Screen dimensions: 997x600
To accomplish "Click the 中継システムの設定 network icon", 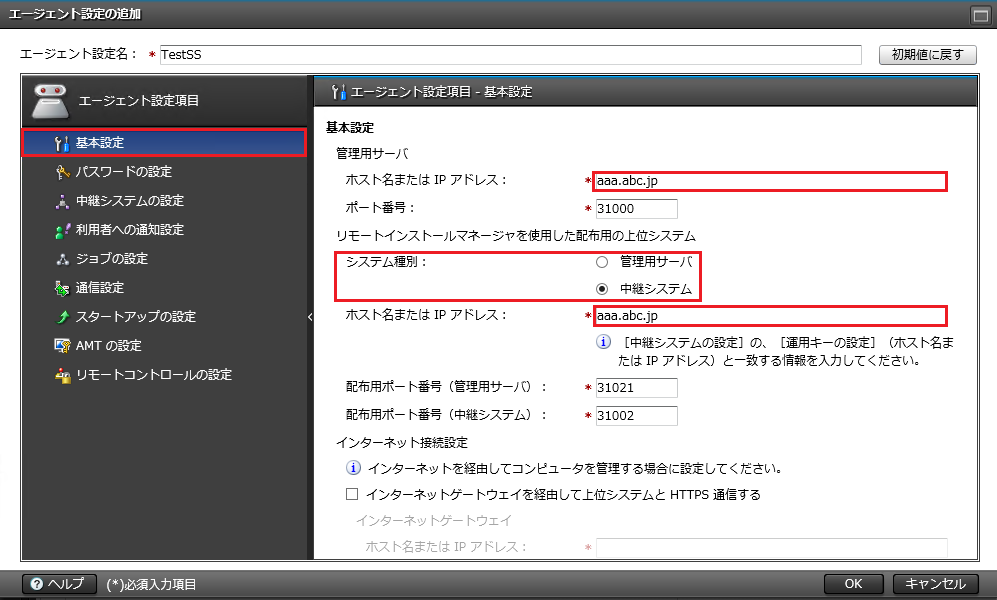I will pyautogui.click(x=62, y=201).
